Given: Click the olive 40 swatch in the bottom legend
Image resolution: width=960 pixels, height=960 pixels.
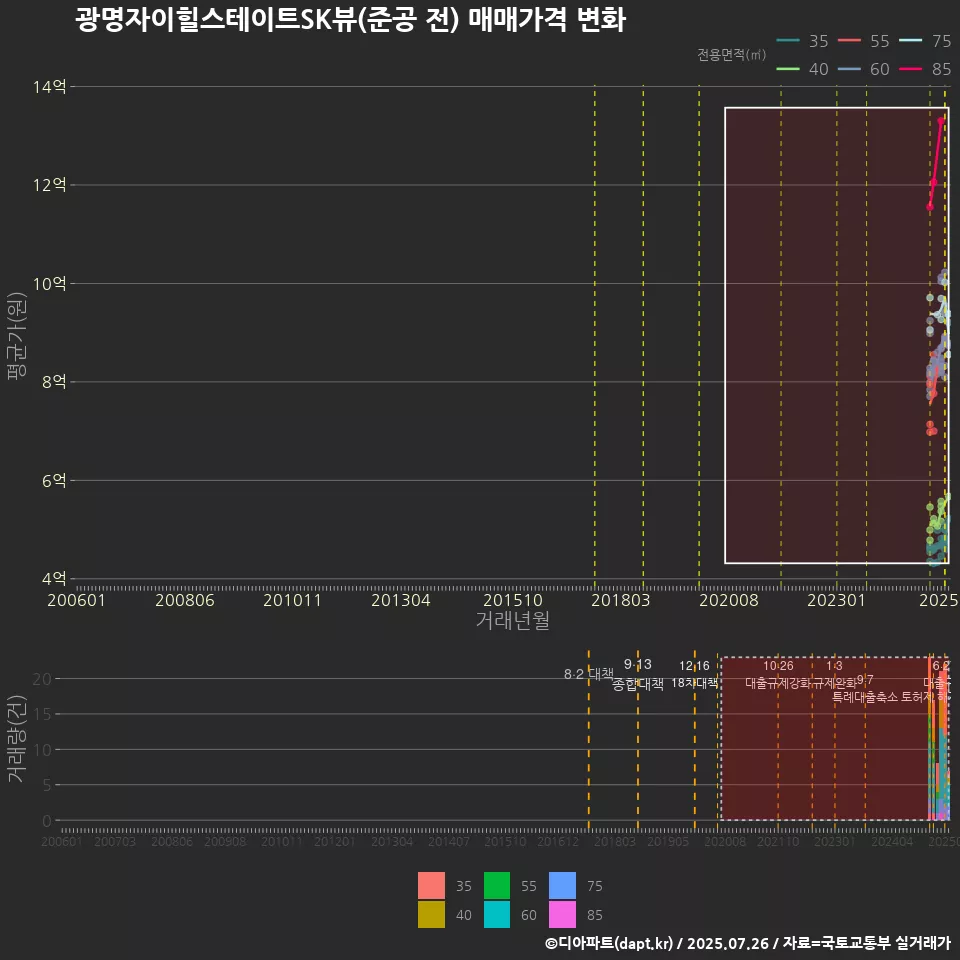Looking at the screenshot, I should [x=431, y=914].
